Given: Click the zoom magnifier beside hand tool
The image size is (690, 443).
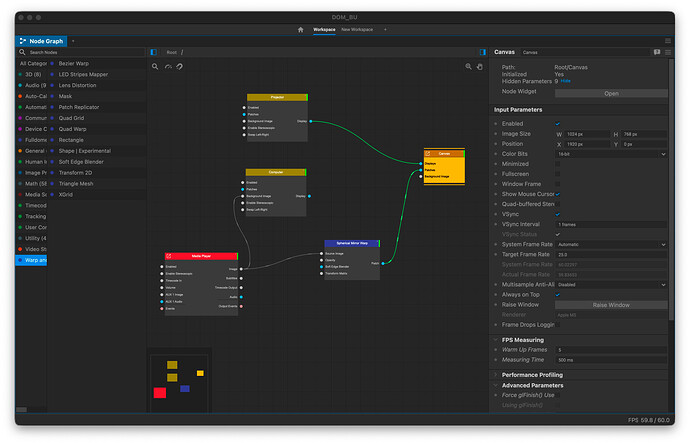Looking at the screenshot, I should click(x=468, y=66).
